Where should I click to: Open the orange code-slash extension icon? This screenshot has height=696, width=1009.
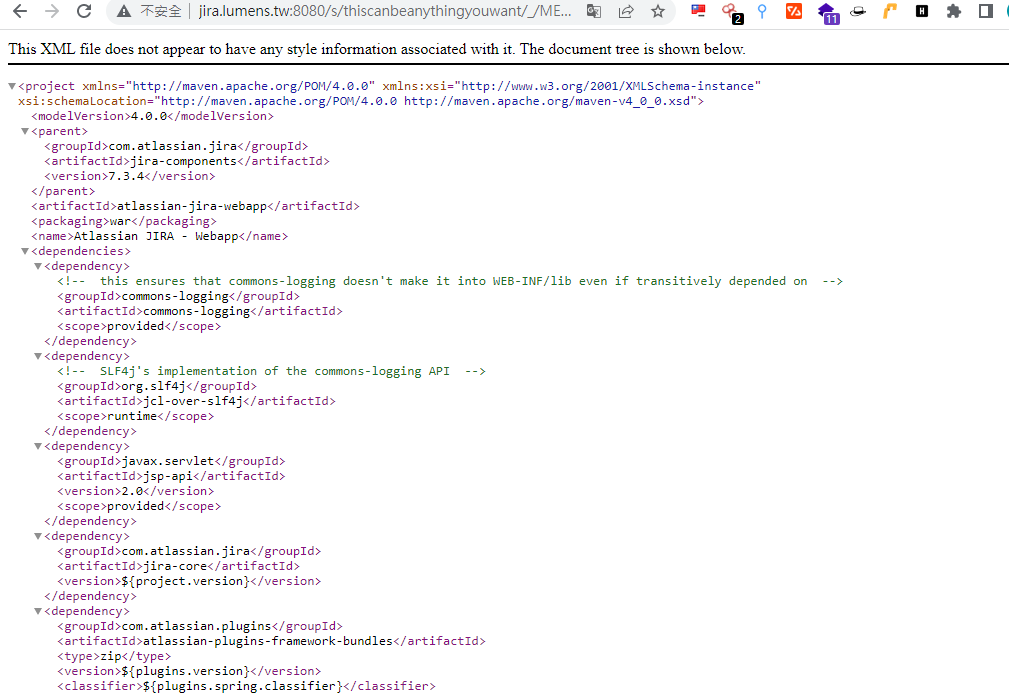pos(794,11)
